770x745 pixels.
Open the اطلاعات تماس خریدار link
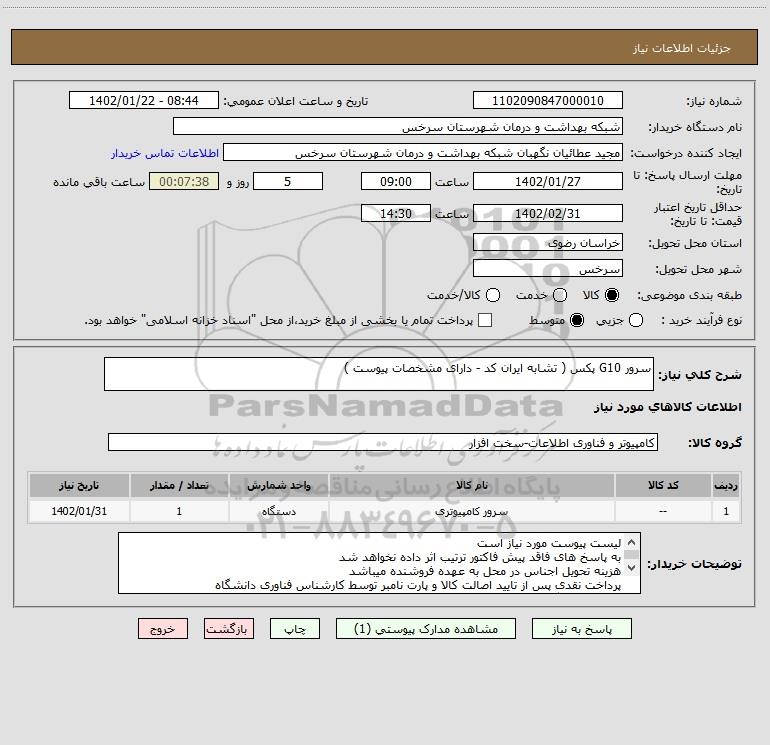[x=165, y=153]
